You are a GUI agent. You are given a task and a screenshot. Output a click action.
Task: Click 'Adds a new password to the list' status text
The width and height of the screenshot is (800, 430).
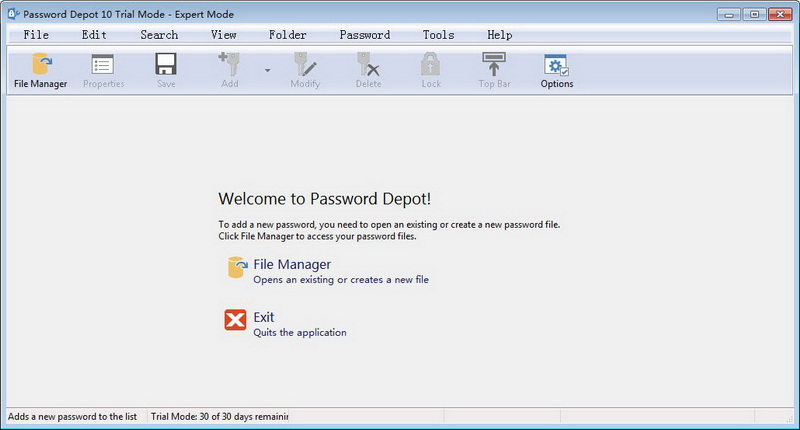click(72, 416)
